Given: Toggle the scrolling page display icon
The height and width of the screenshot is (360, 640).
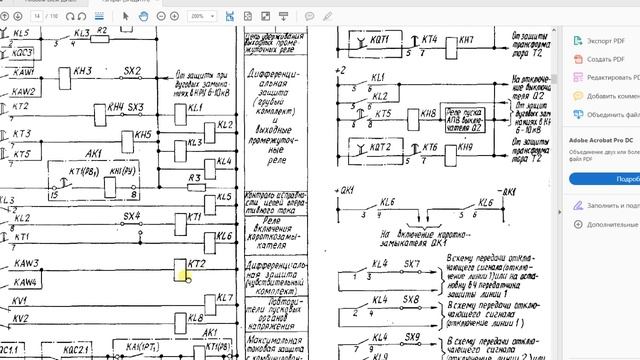Looking at the screenshot, I should [99, 16].
